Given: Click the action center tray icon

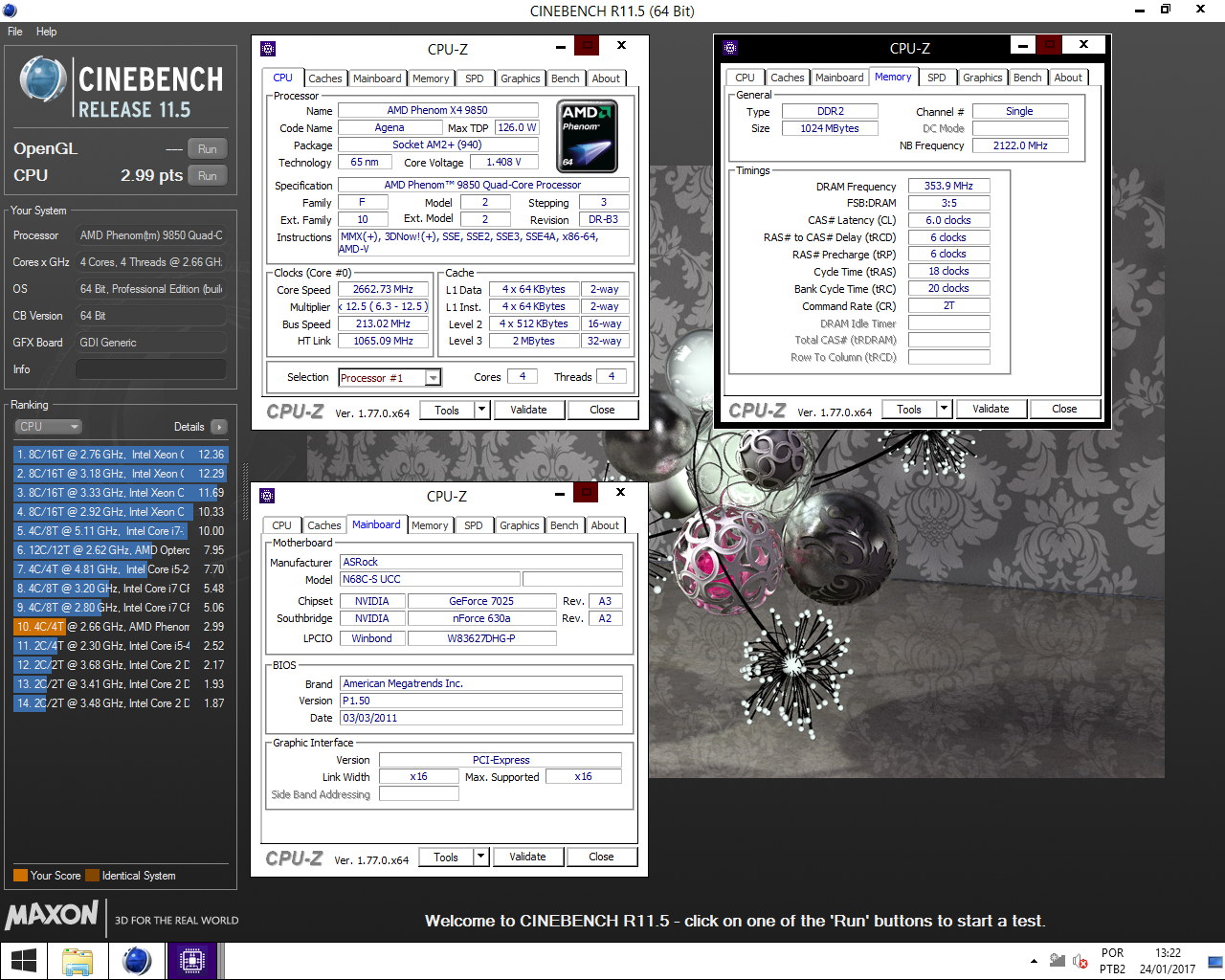Looking at the screenshot, I should click(x=1215, y=961).
